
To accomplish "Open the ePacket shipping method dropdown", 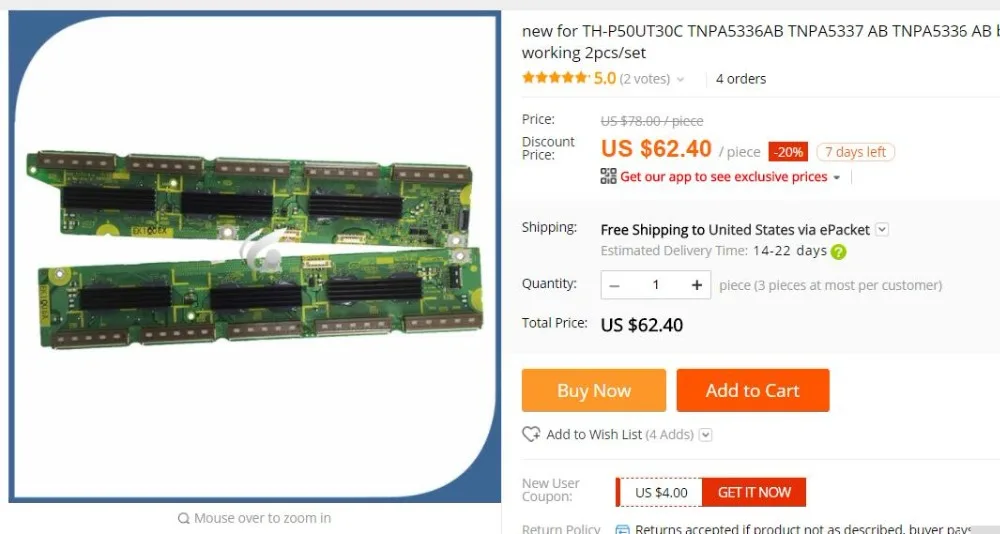I will pos(882,229).
